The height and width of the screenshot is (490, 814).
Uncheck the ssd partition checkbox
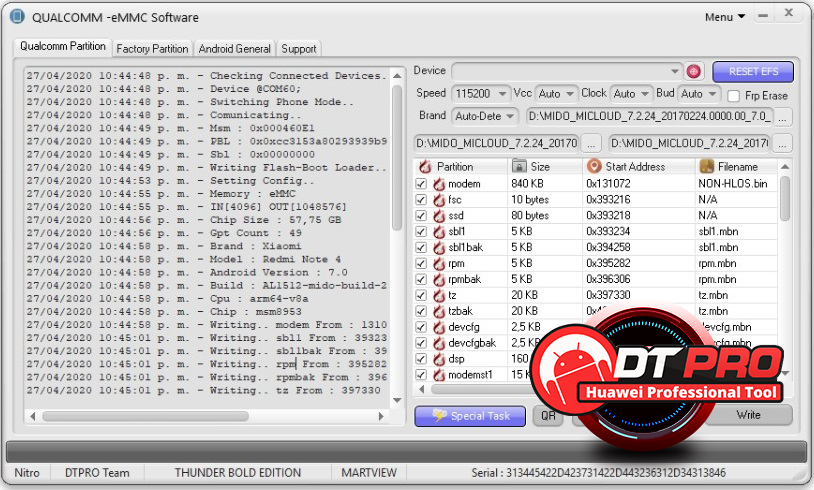click(421, 215)
